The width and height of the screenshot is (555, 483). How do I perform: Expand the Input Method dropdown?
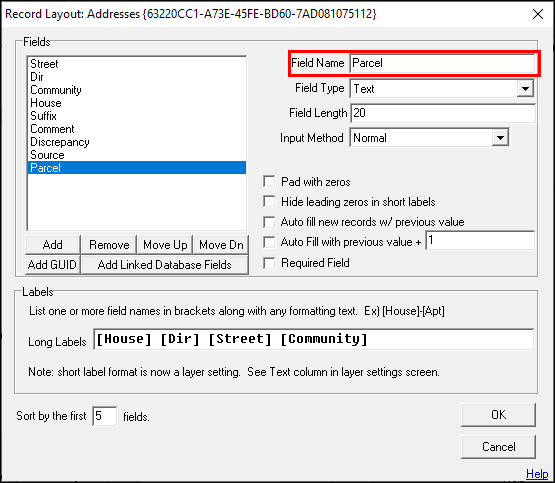pyautogui.click(x=500, y=138)
